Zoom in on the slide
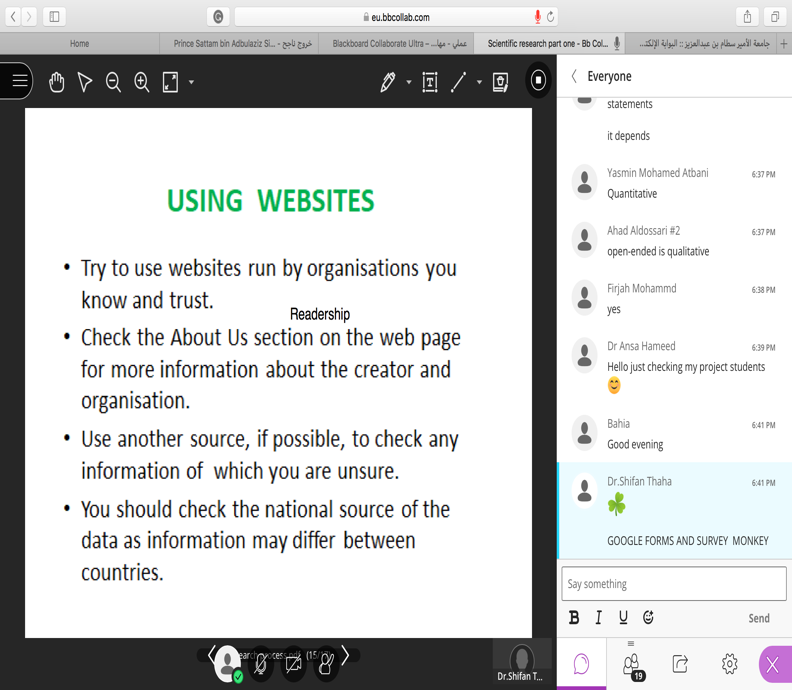The image size is (792, 690). click(142, 82)
